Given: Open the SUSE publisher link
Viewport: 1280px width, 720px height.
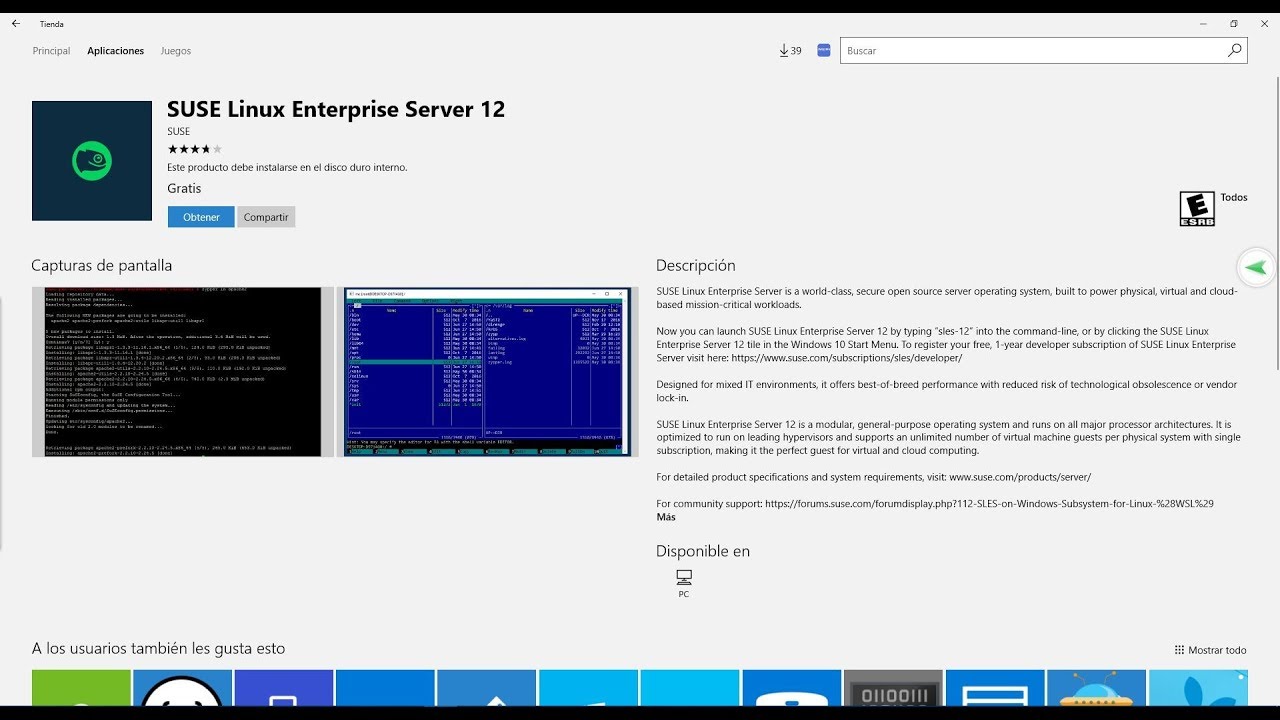Looking at the screenshot, I should coord(178,131).
